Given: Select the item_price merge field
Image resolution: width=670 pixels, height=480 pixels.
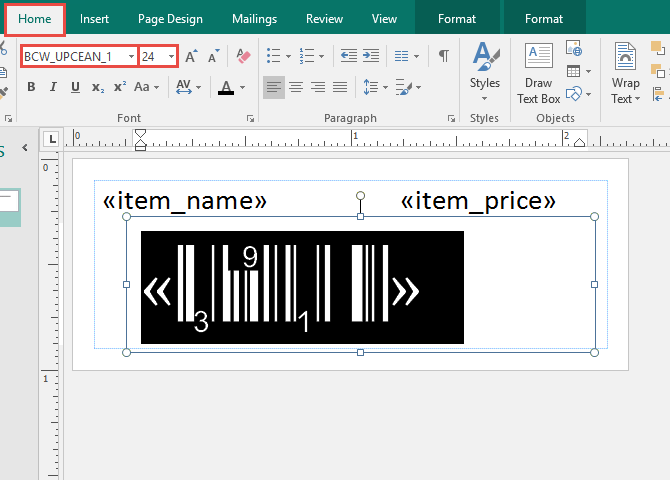Looking at the screenshot, I should (x=478, y=200).
